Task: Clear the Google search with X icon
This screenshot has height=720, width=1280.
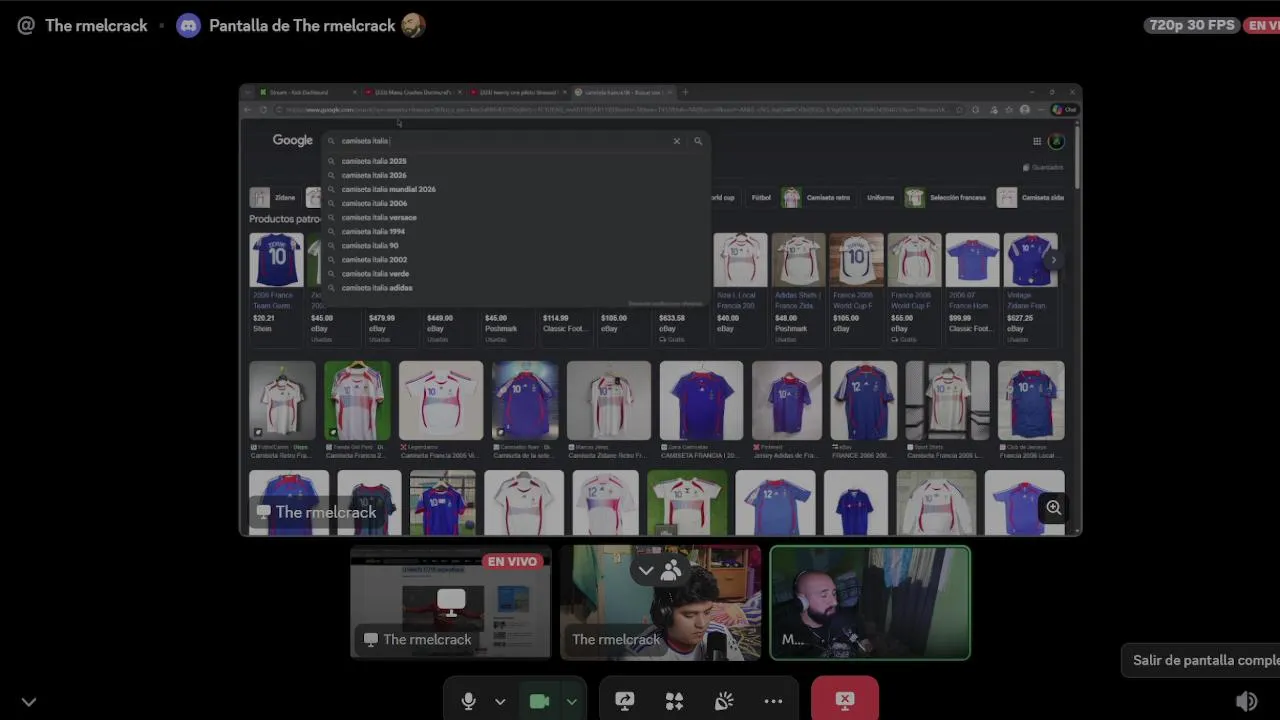Action: (x=676, y=141)
